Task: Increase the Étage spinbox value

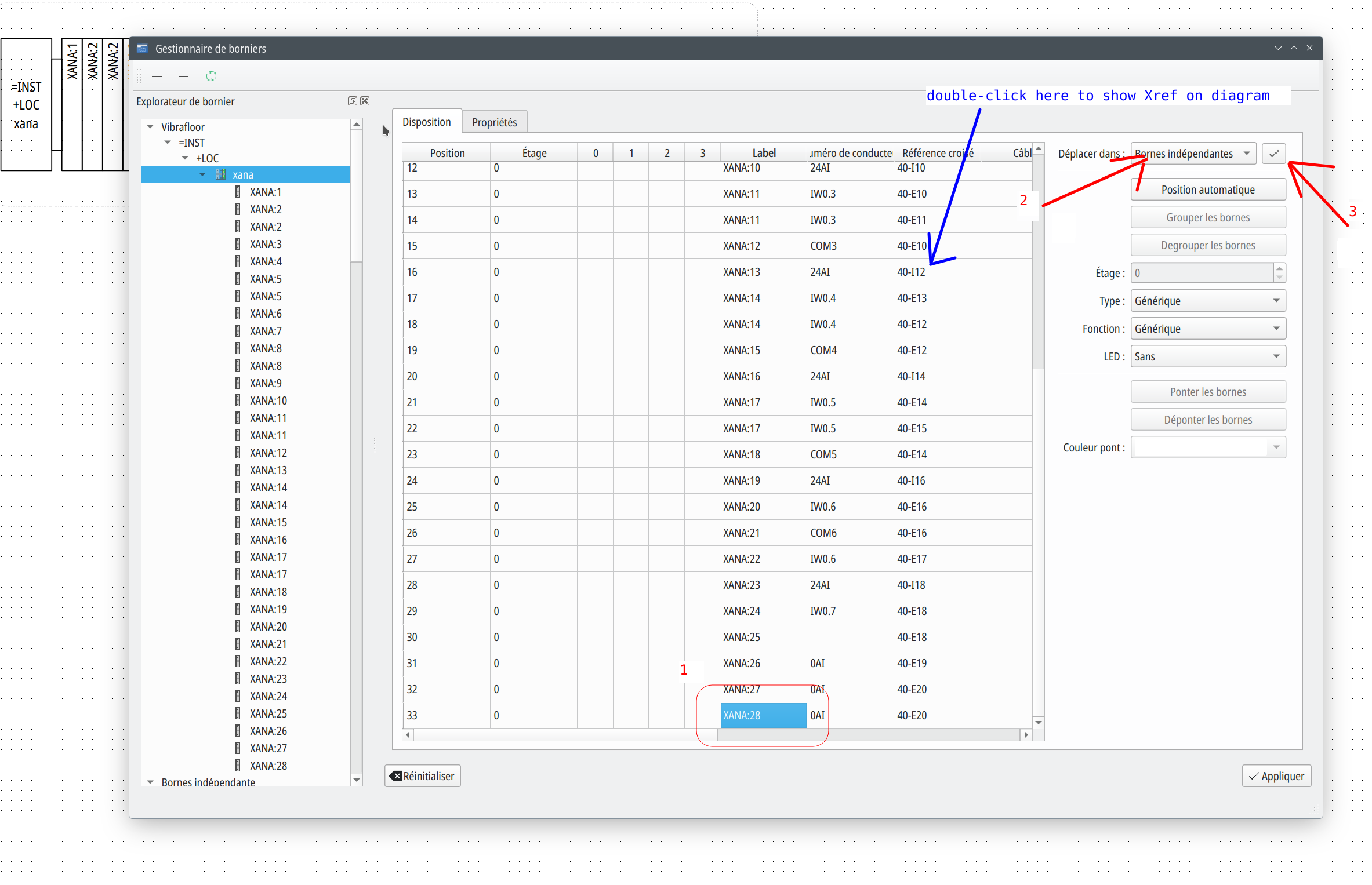Action: (1279, 268)
